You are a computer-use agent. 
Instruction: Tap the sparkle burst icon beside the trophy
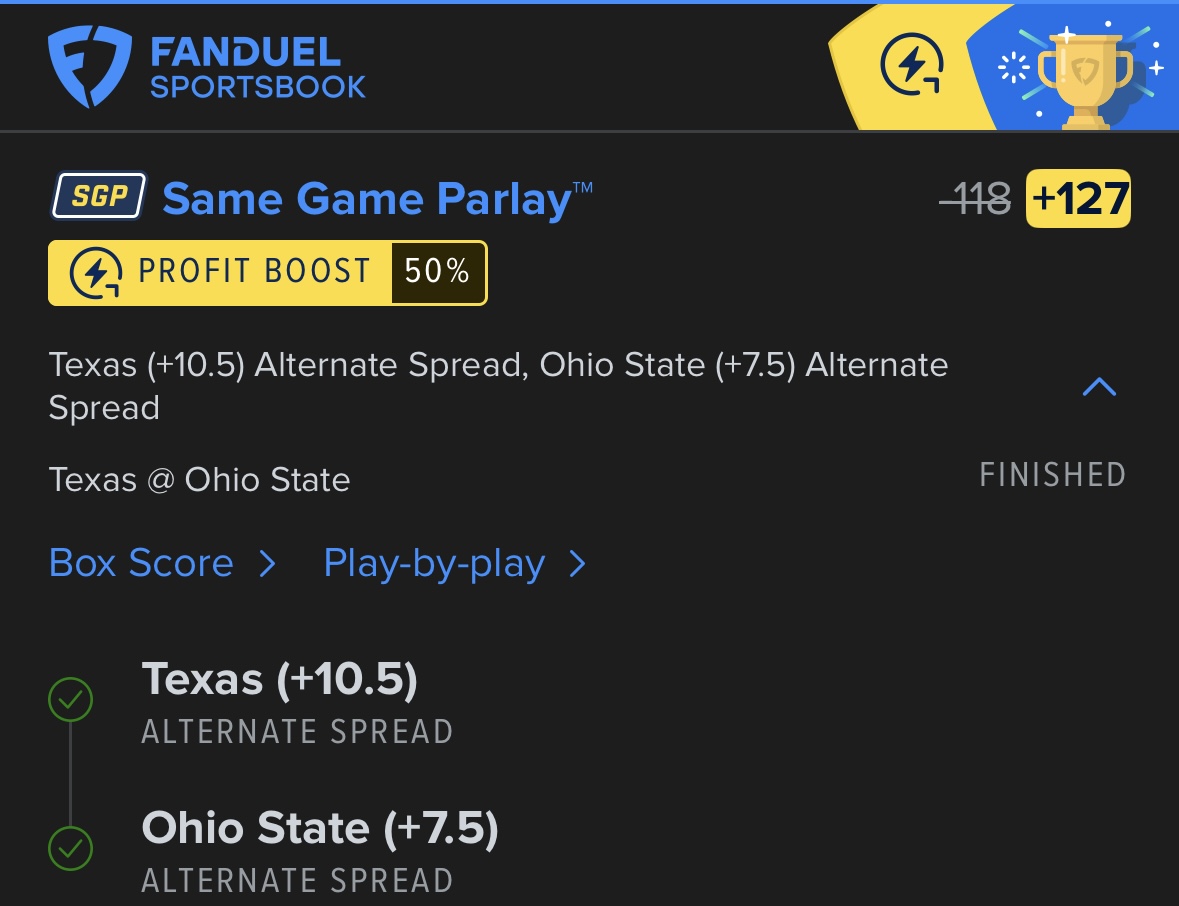pos(1014,67)
